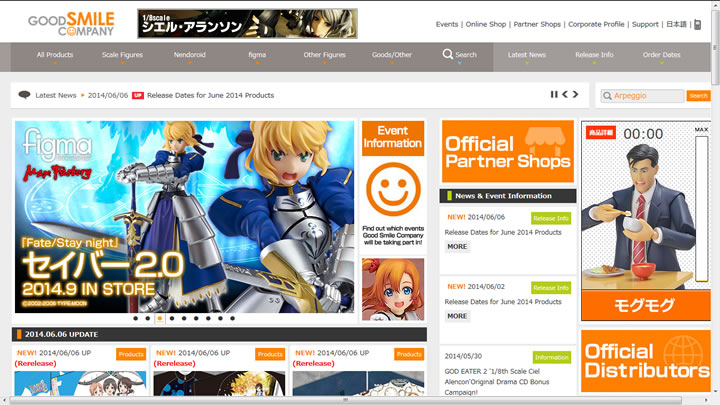Viewport: 720px width, 405px height.
Task: Open GOD EATER 2 news article
Action: tap(497, 382)
